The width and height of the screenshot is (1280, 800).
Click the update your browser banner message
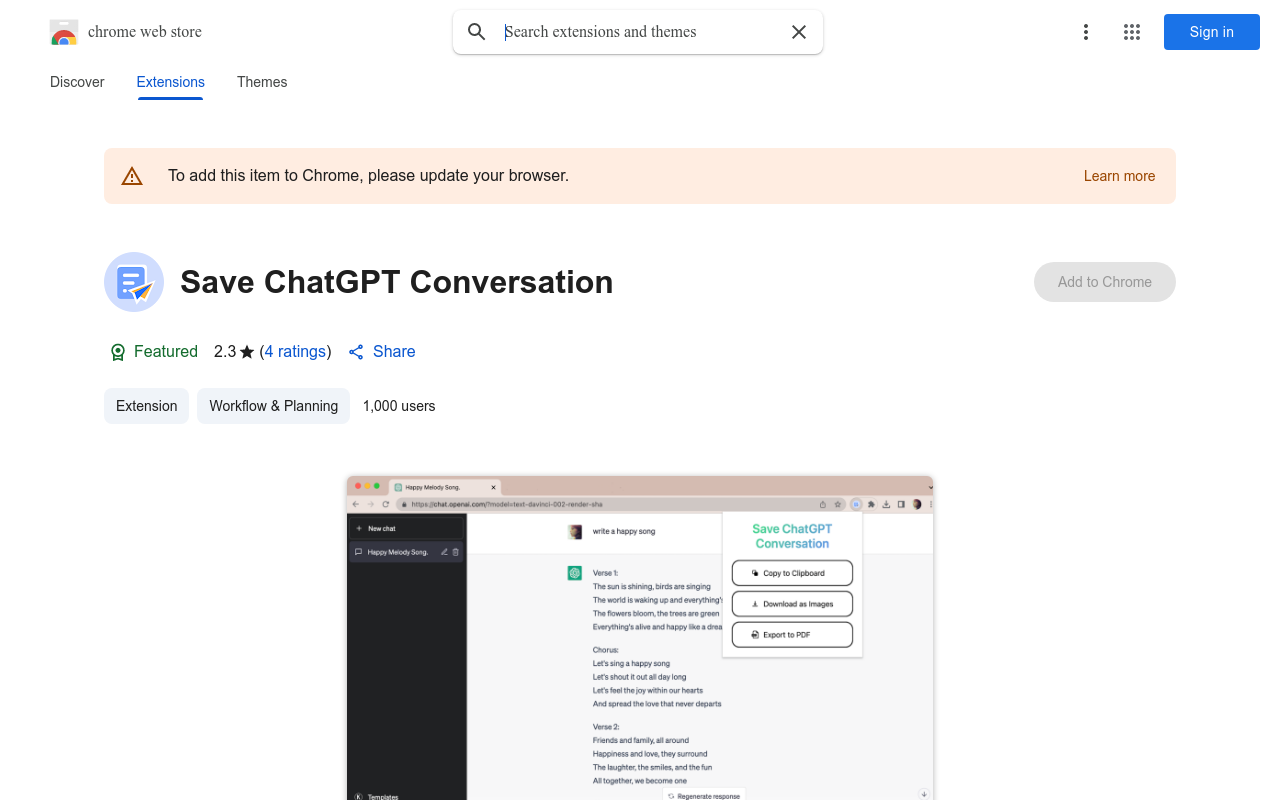(x=368, y=176)
